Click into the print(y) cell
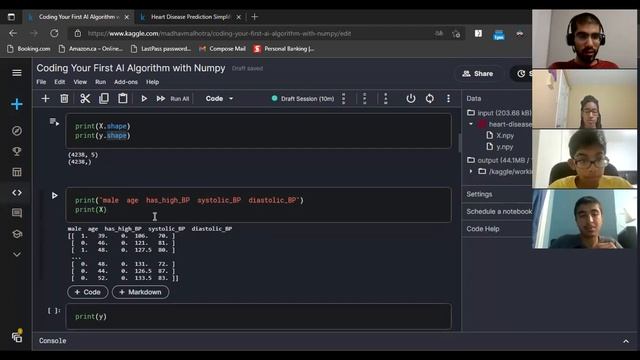This screenshot has height=360, width=640. pyautogui.click(x=258, y=316)
